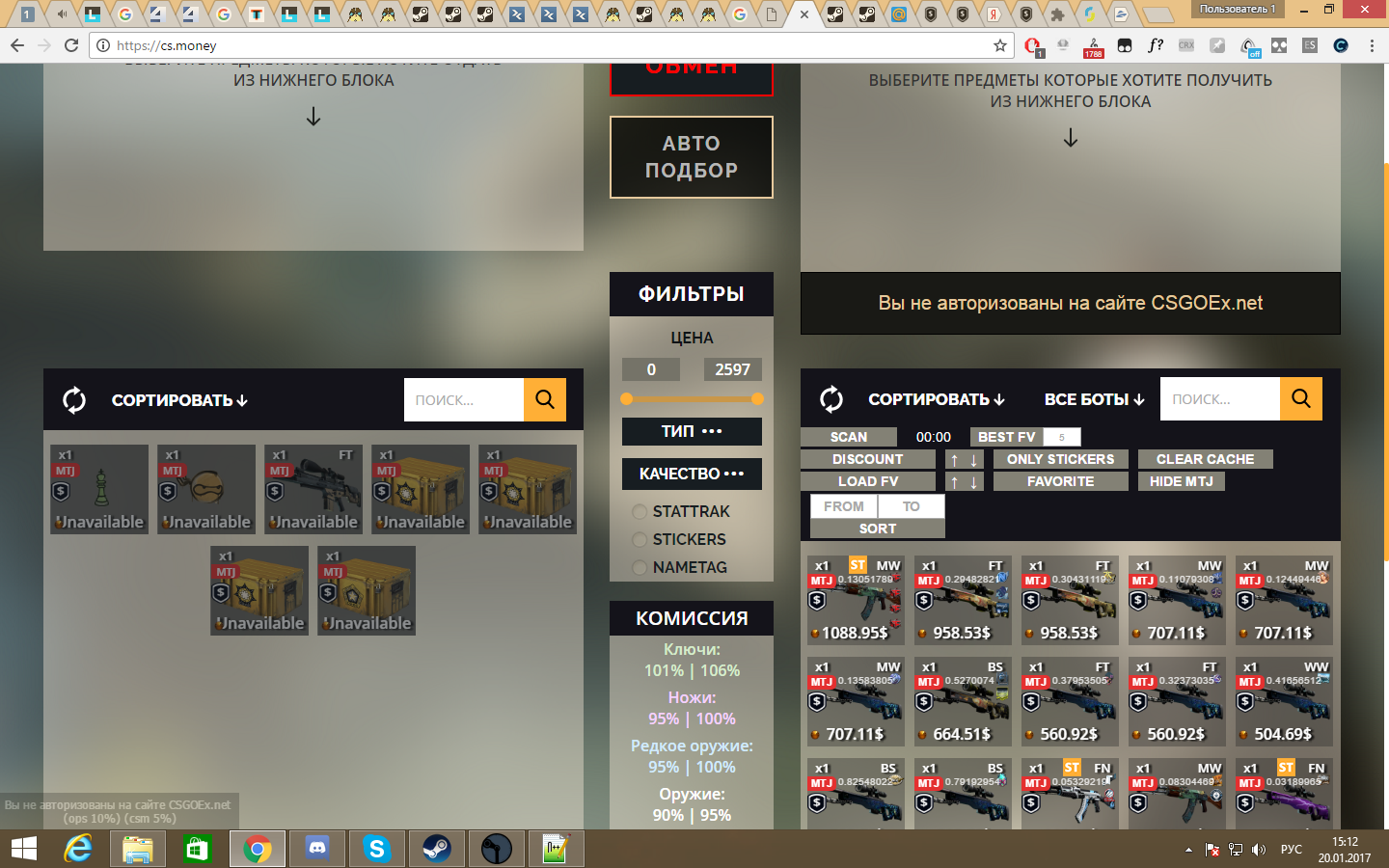Screen dimensions: 1389x868
Task: Expand the bot inventory СОРТИРОВАТЬ dropdown
Action: [937, 399]
